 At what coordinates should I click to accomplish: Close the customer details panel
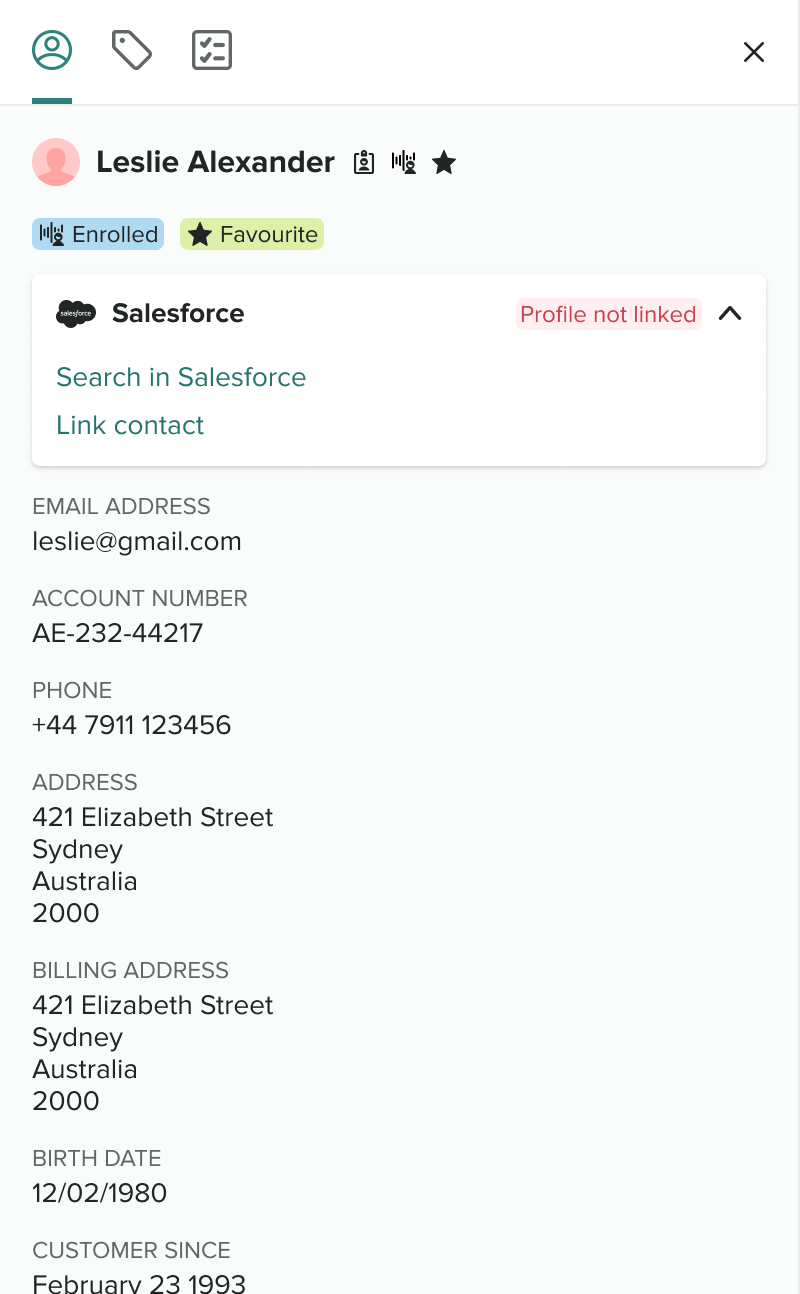pos(754,52)
